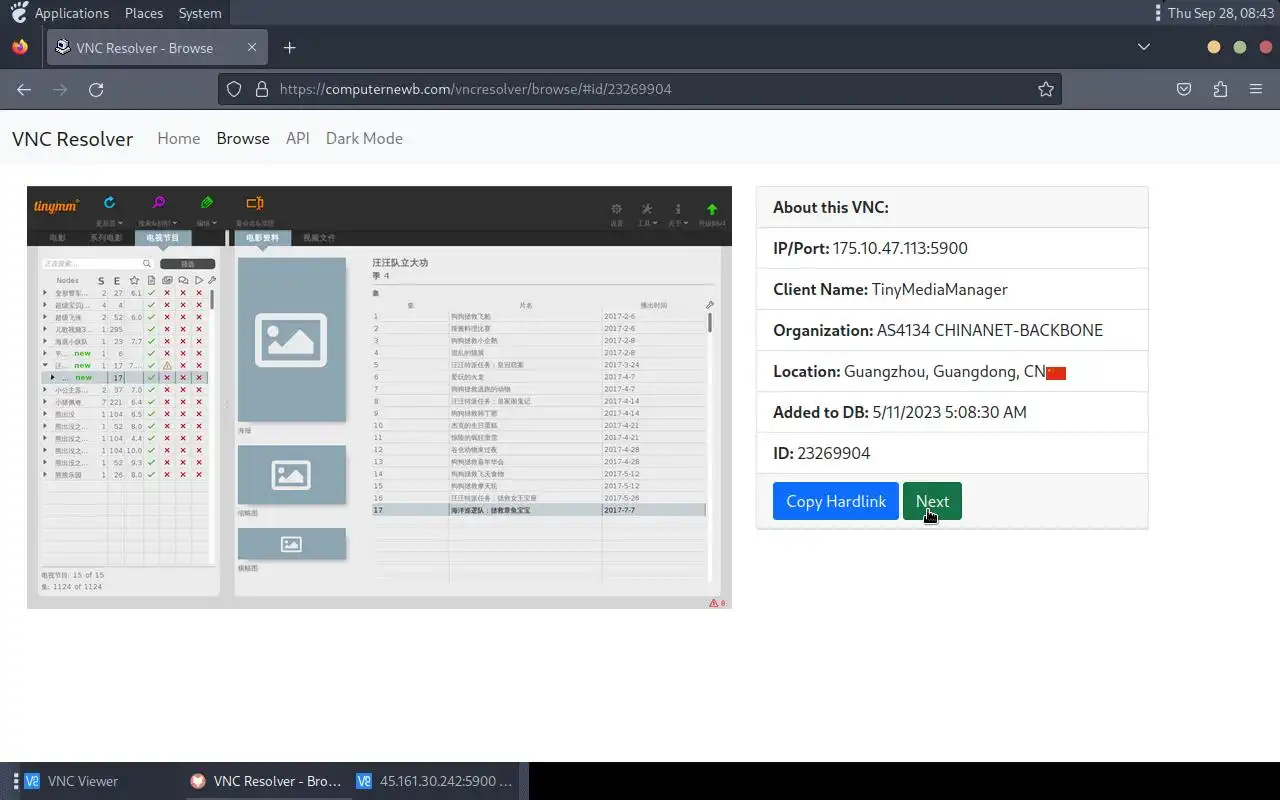Open the Save to Pocket icon
Image resolution: width=1280 pixels, height=800 pixels.
pyautogui.click(x=1184, y=89)
